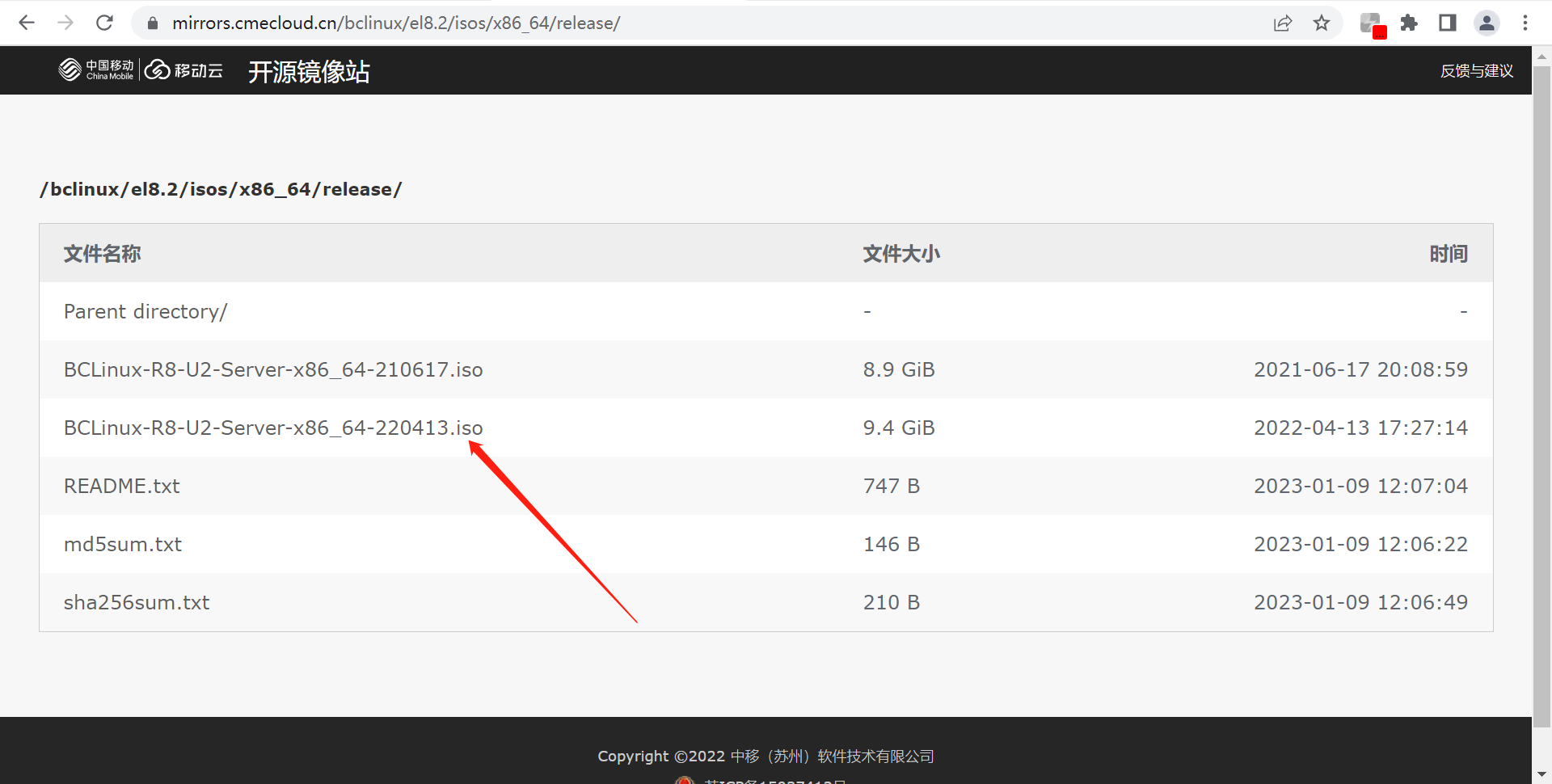The image size is (1552, 784).
Task: Open the share dialog
Action: pos(1283,23)
